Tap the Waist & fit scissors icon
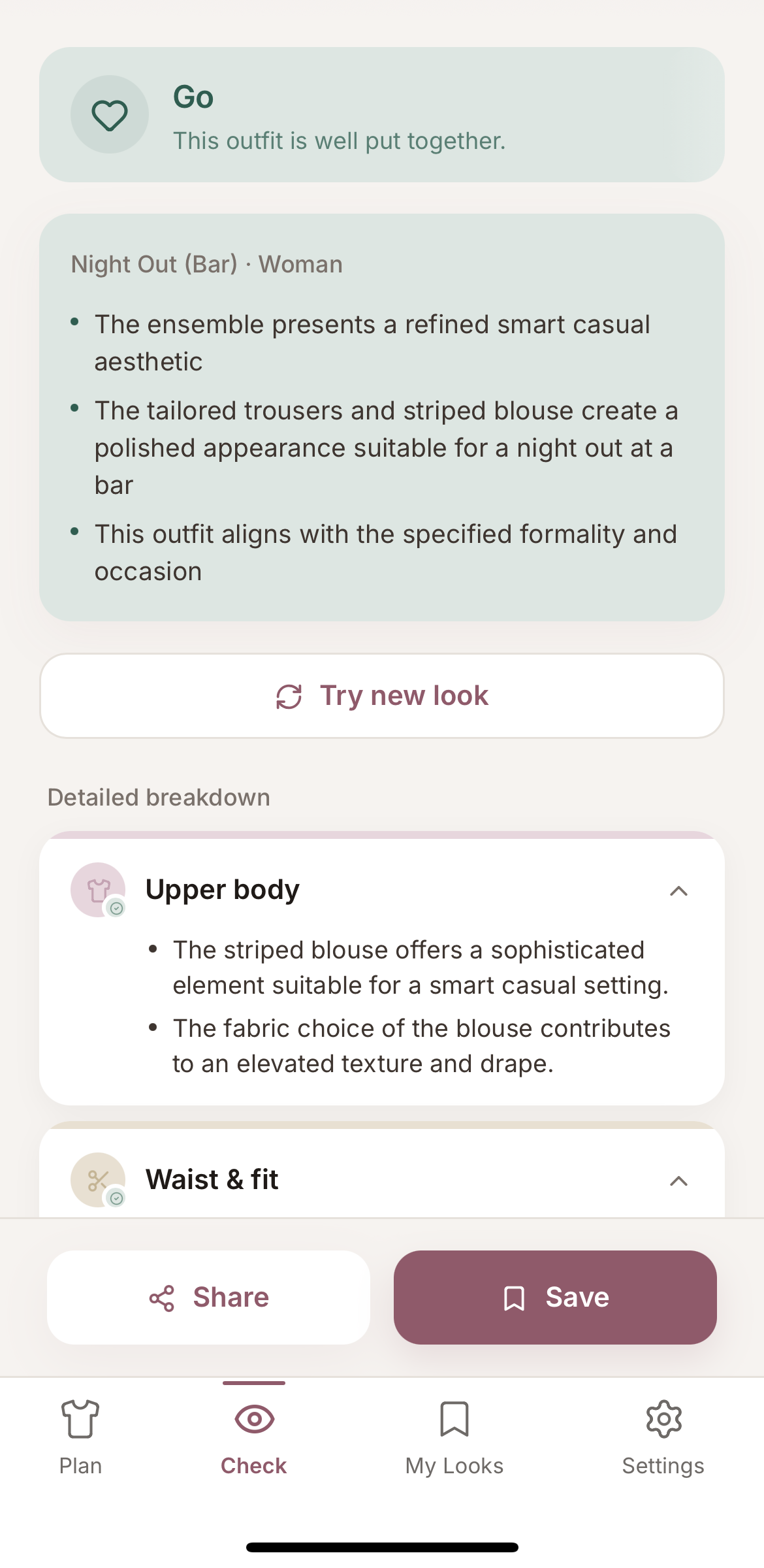 (98, 1180)
